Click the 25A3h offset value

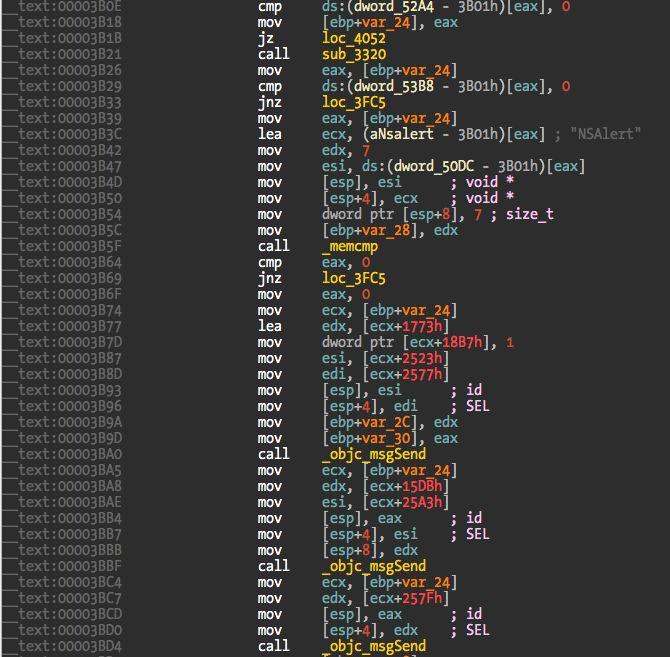coord(404,502)
